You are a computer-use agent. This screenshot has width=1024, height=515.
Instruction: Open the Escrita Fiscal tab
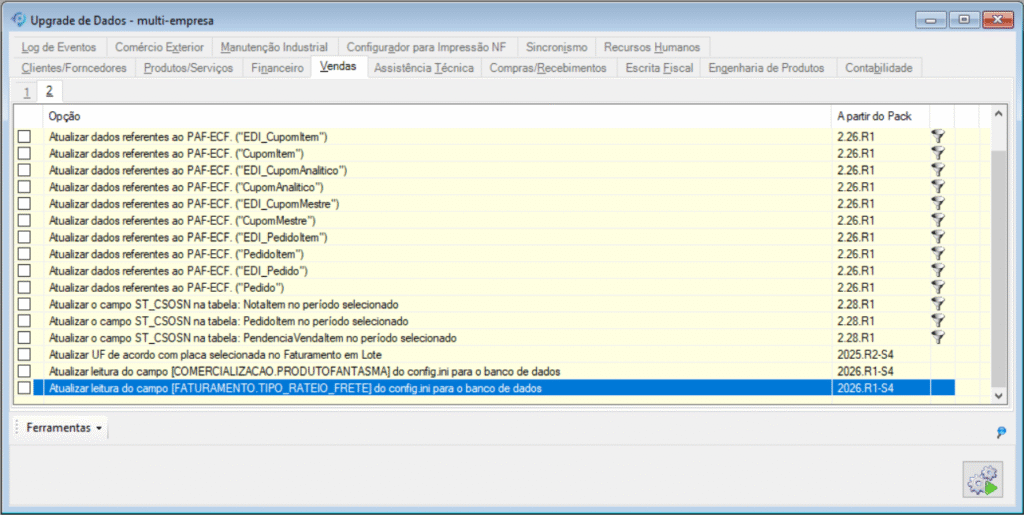[657, 68]
